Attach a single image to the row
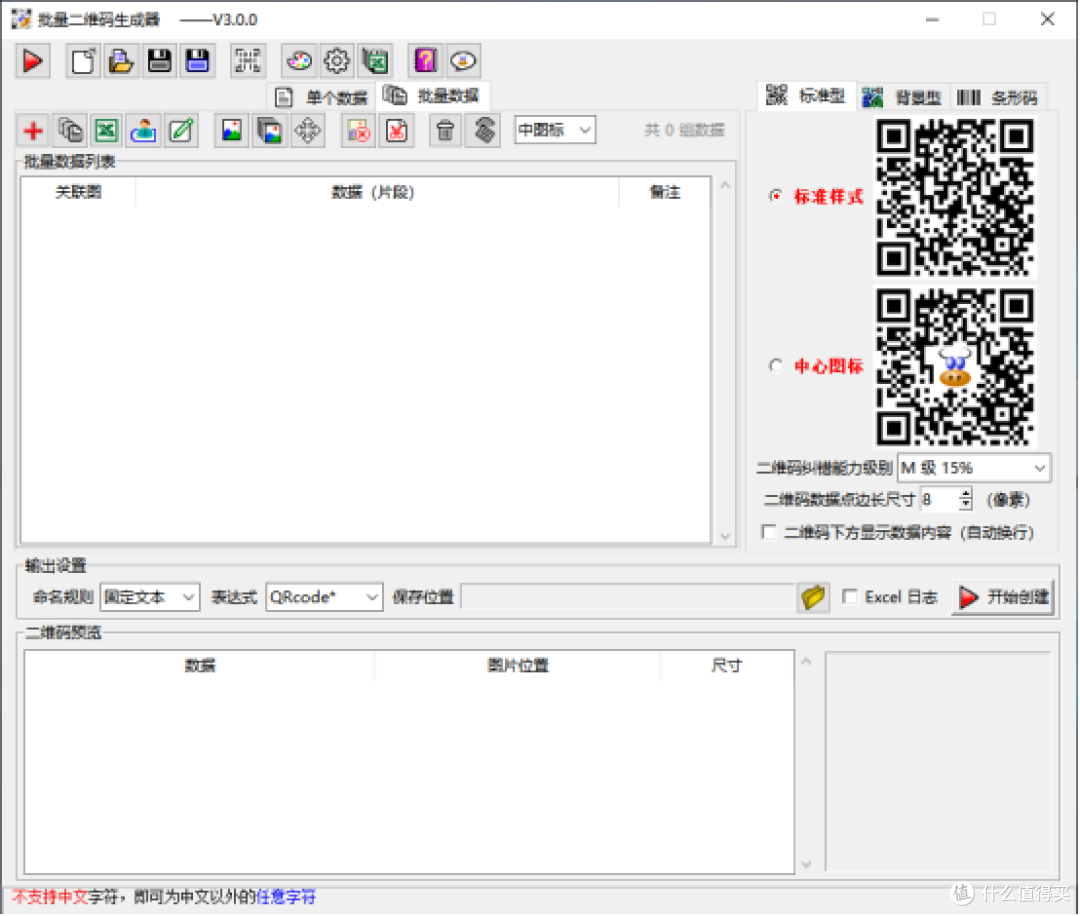The width and height of the screenshot is (1080, 916). [x=232, y=130]
